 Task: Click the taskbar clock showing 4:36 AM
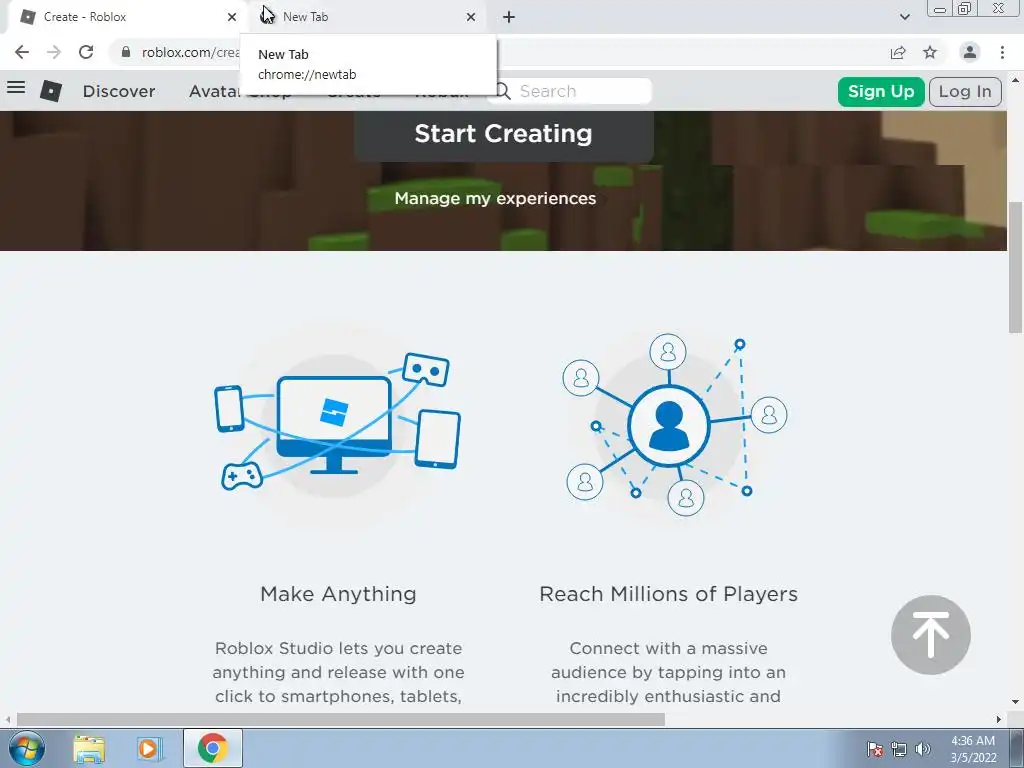(x=973, y=749)
